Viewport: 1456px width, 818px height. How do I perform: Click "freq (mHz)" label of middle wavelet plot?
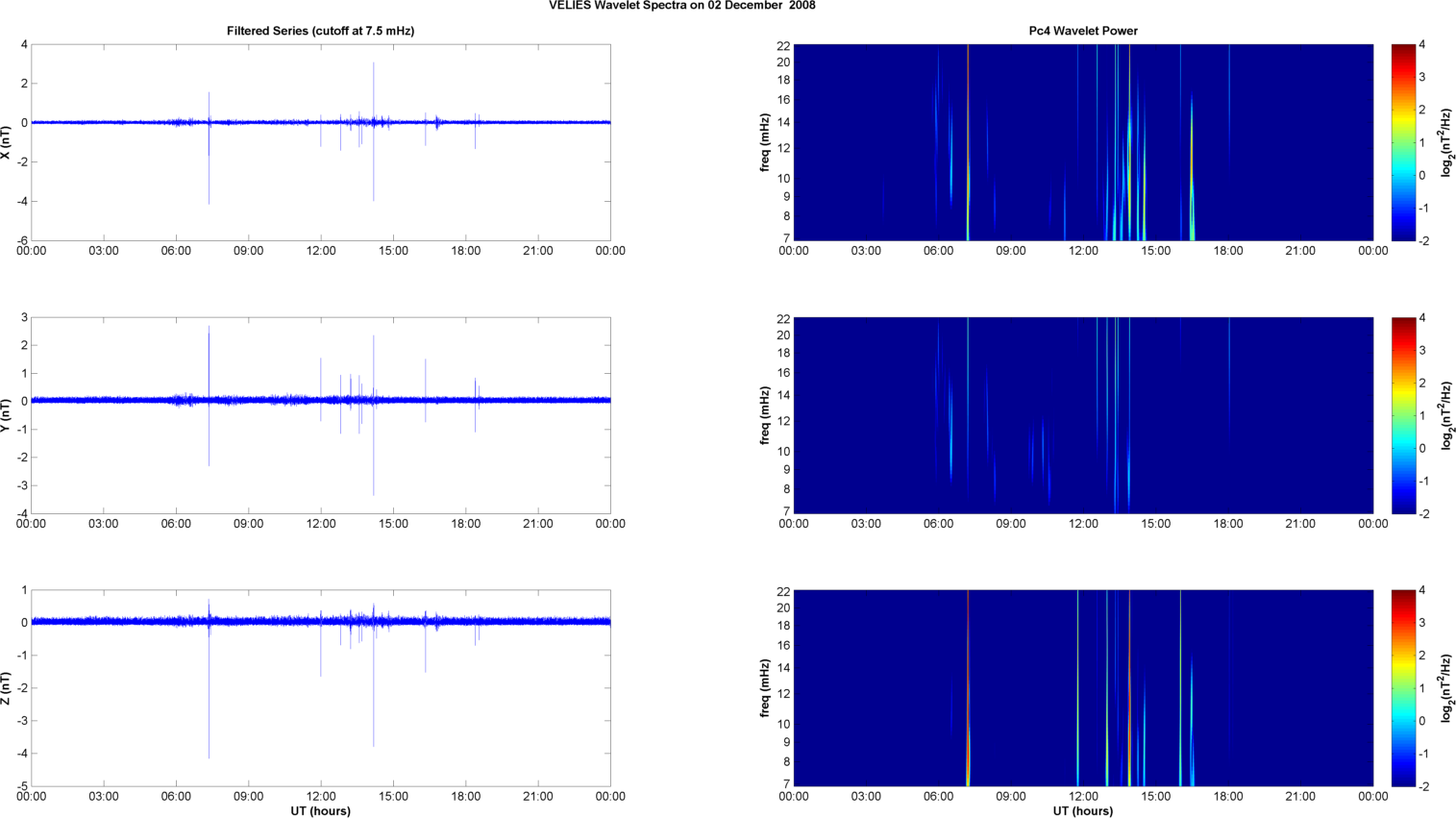click(765, 415)
